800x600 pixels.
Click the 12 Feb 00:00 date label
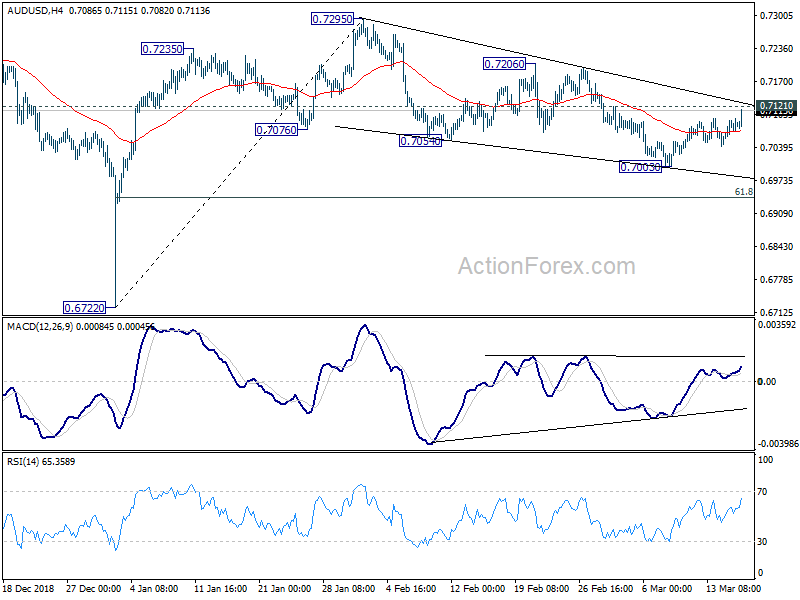pyautogui.click(x=478, y=588)
